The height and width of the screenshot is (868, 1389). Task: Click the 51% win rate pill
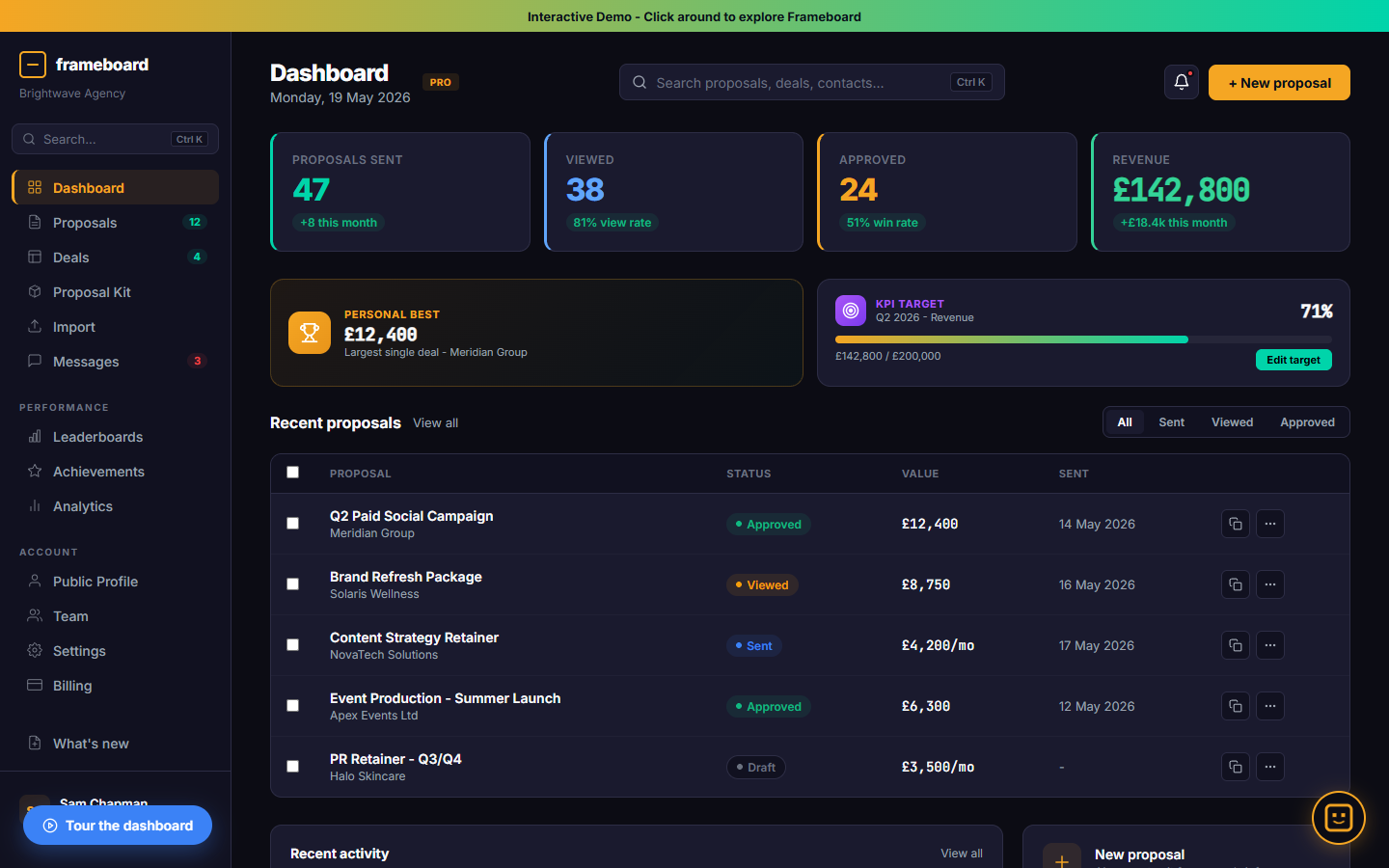[x=883, y=223]
